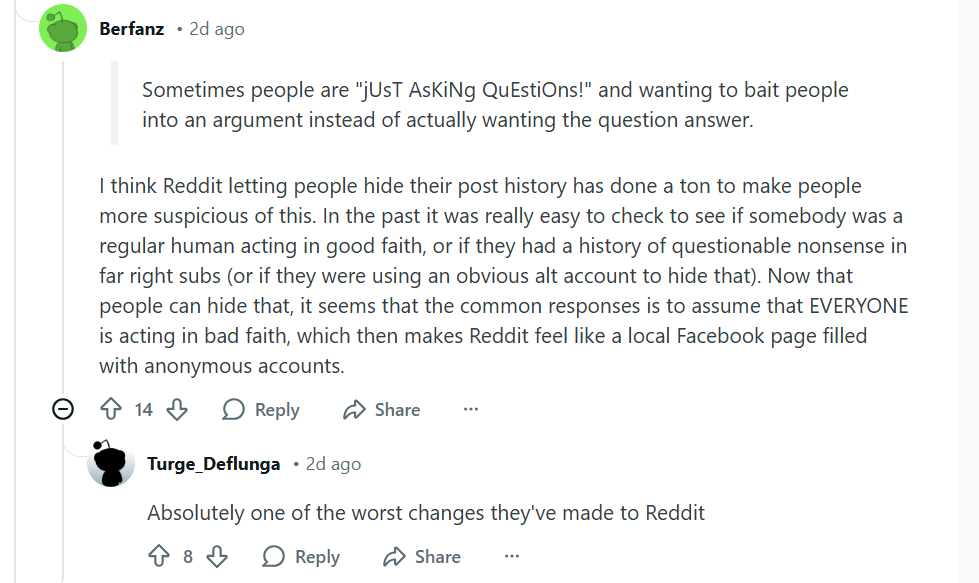Click Turge_Deflunga's "2d ago" timestamp
The width and height of the screenshot is (979, 583).
point(333,464)
